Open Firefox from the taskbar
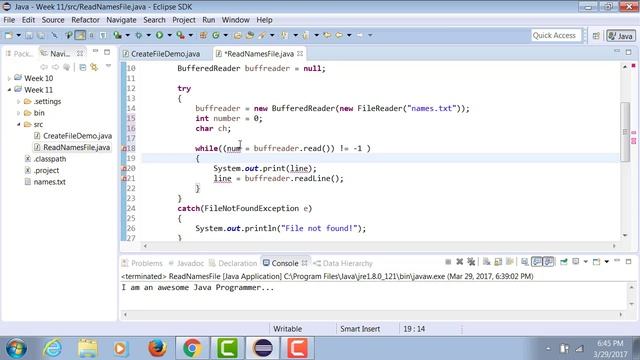 157,349
